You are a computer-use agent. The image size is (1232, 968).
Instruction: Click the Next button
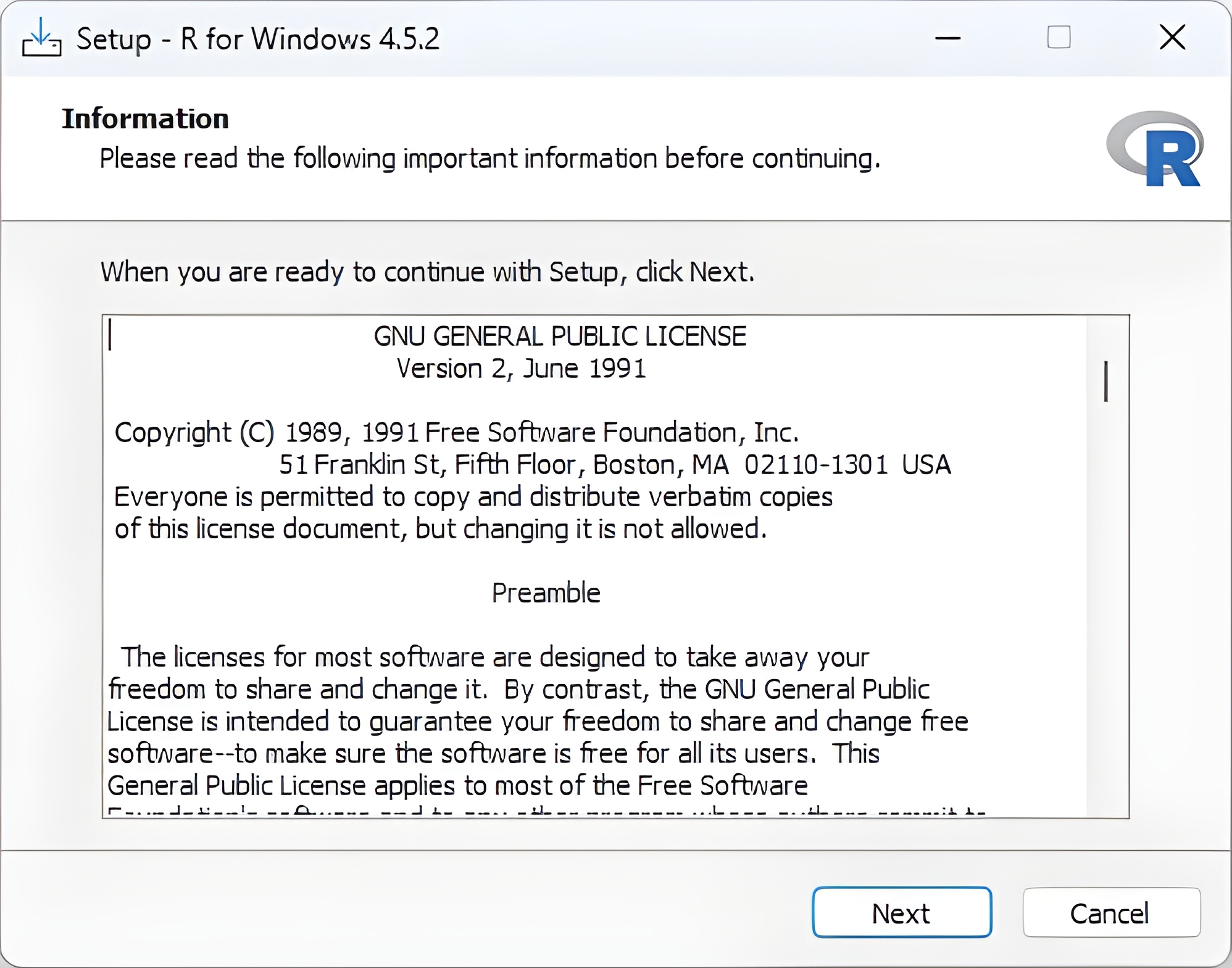[902, 913]
